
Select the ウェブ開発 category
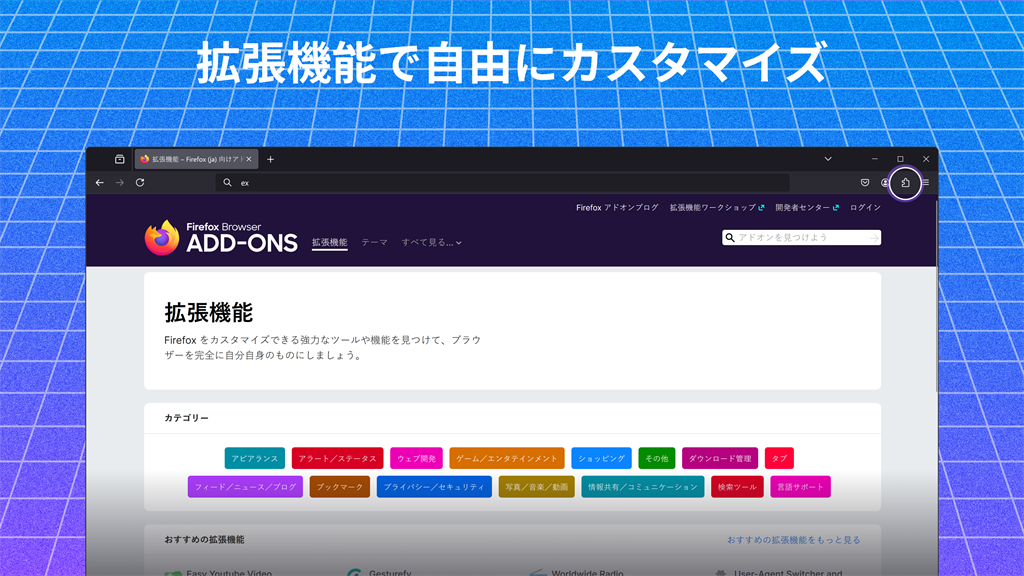click(416, 458)
